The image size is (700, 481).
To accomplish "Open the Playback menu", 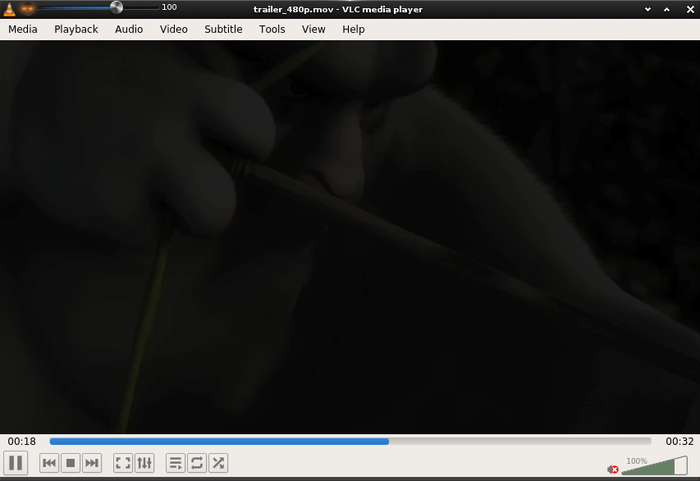I will 76,29.
